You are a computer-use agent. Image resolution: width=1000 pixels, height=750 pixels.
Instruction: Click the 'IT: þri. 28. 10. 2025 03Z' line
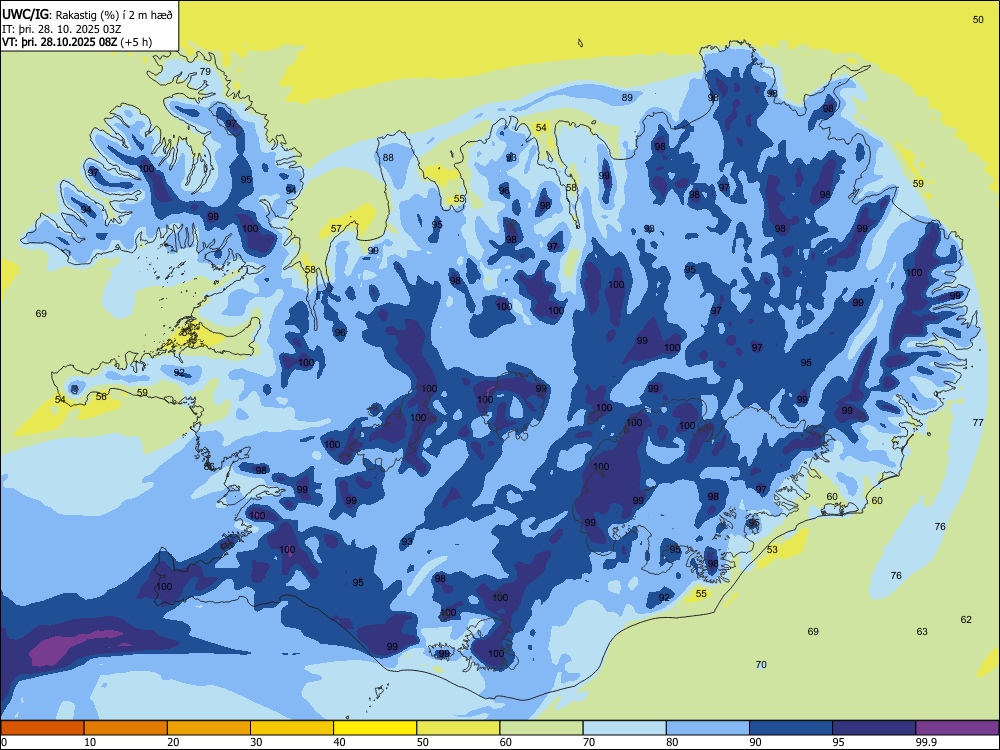[62, 29]
